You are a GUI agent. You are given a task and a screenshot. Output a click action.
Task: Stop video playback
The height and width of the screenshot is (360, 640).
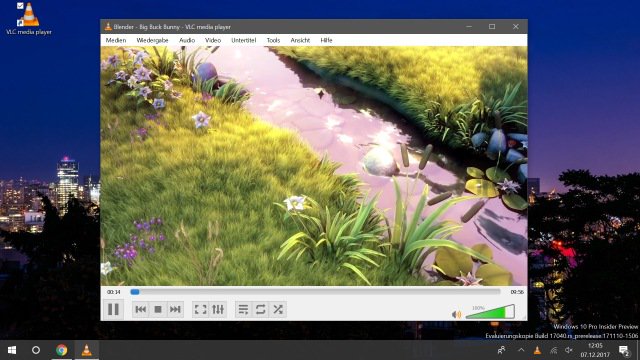point(158,309)
